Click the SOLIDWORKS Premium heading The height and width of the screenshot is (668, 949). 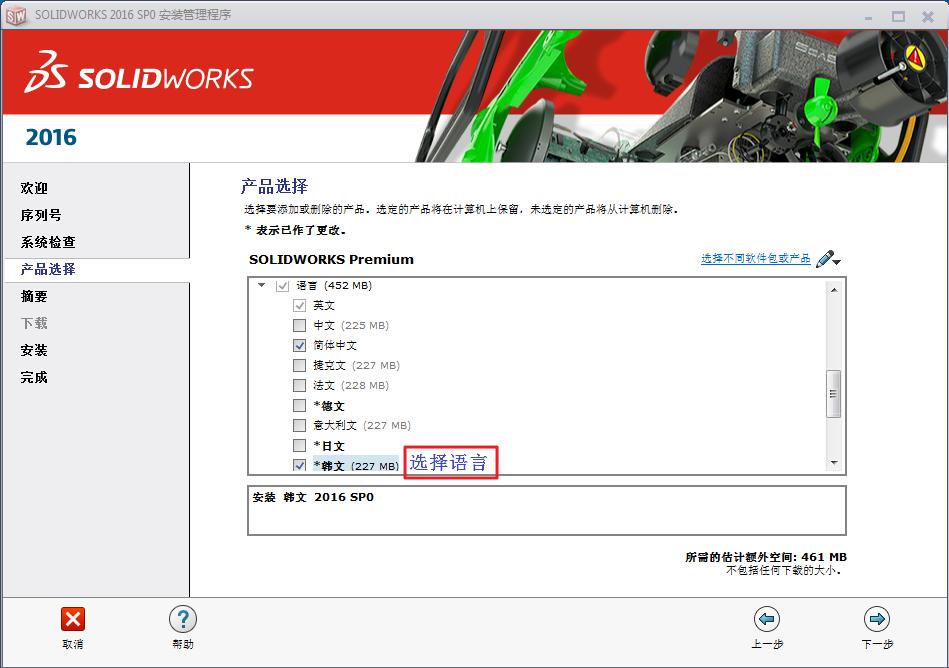332,260
